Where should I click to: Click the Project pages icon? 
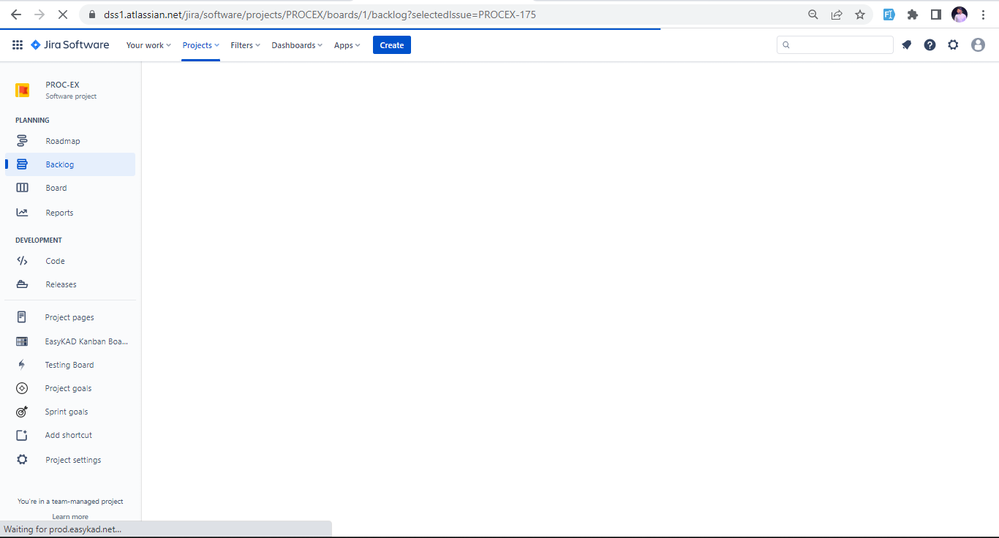pos(22,317)
